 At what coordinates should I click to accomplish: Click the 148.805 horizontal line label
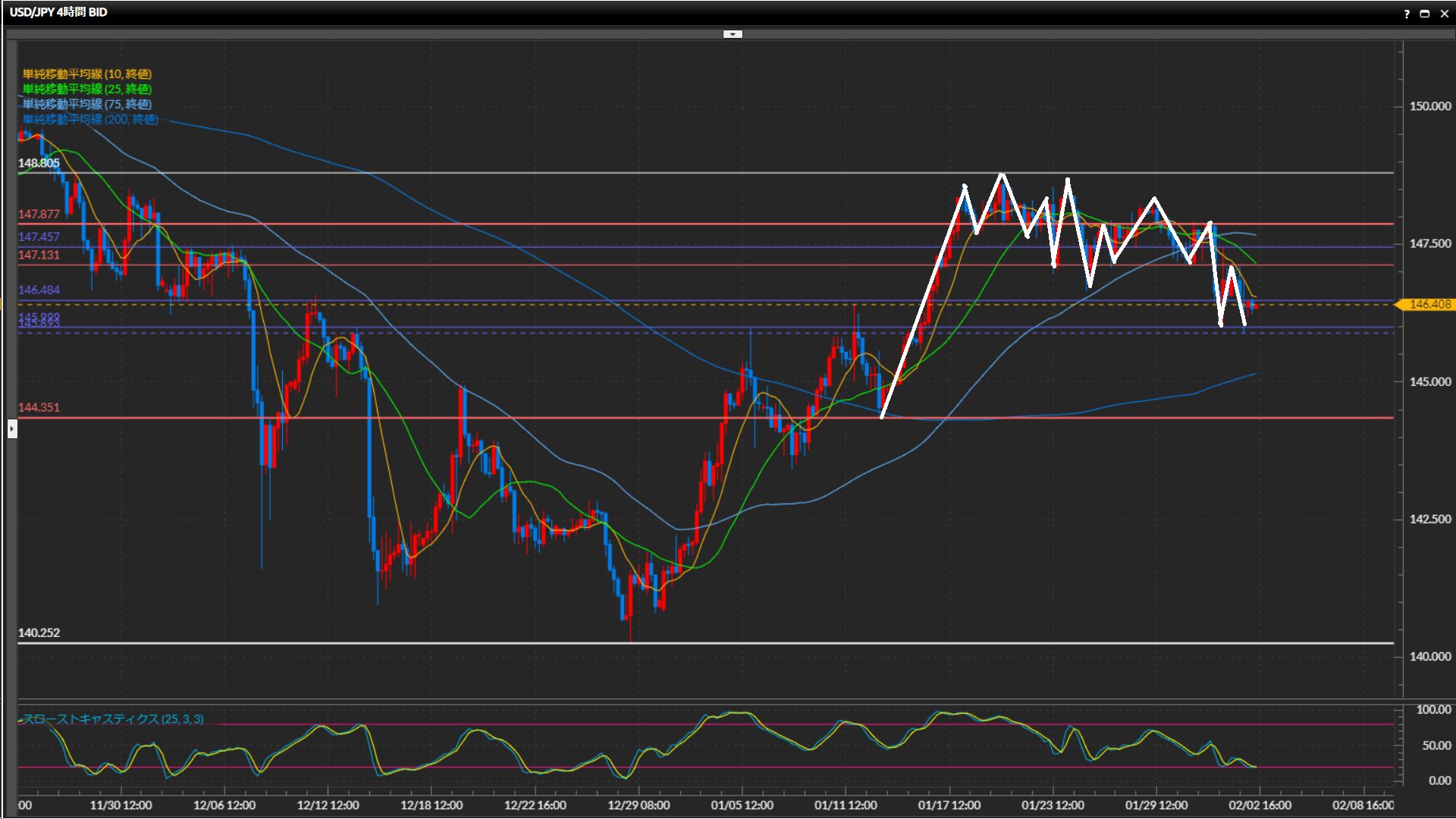(x=39, y=163)
